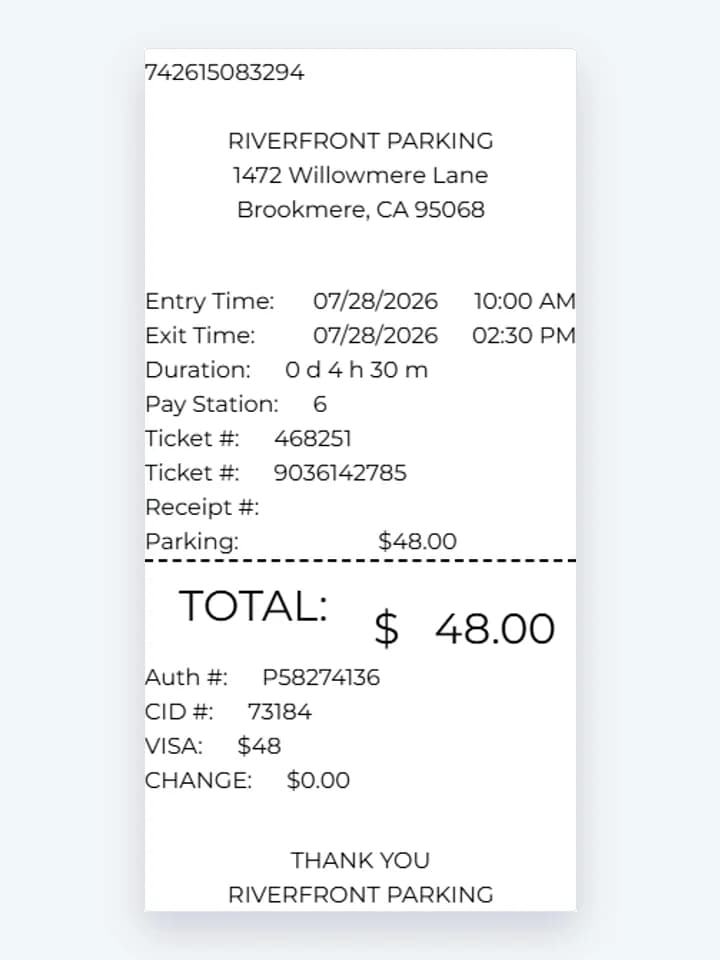Click the receipt number 742615083294 at top
Image resolution: width=720 pixels, height=960 pixels.
[x=224, y=72]
